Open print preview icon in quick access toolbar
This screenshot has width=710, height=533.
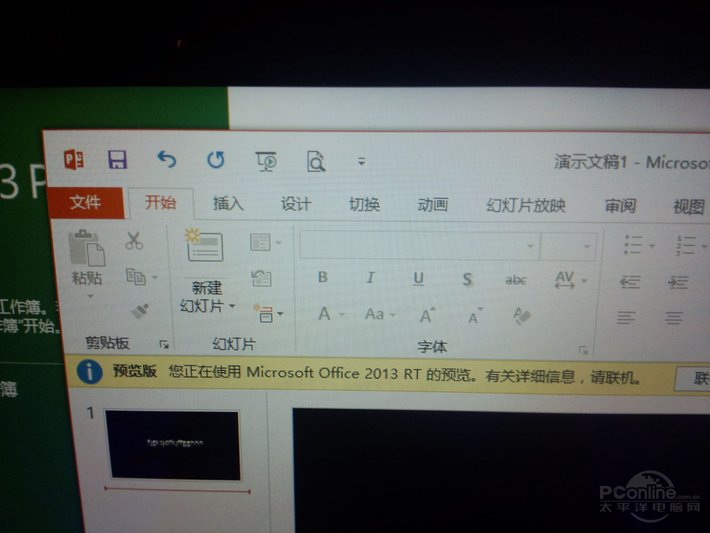point(316,162)
